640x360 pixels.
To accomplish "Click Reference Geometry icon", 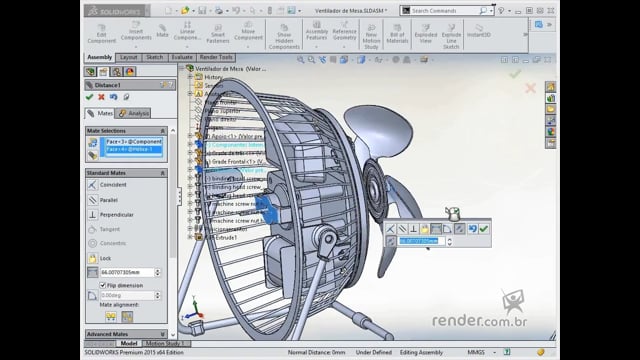I will [344, 32].
